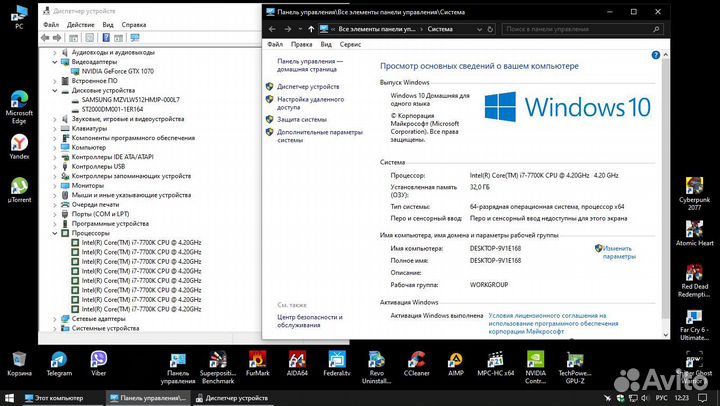Open Действие menu in Device Manager

point(80,24)
